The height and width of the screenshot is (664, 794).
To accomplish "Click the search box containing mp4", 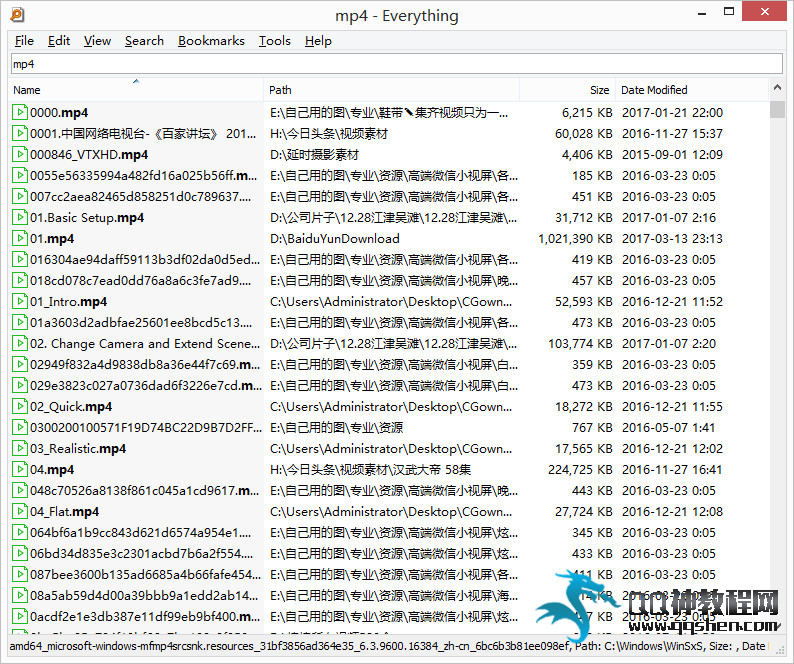I will 396,64.
